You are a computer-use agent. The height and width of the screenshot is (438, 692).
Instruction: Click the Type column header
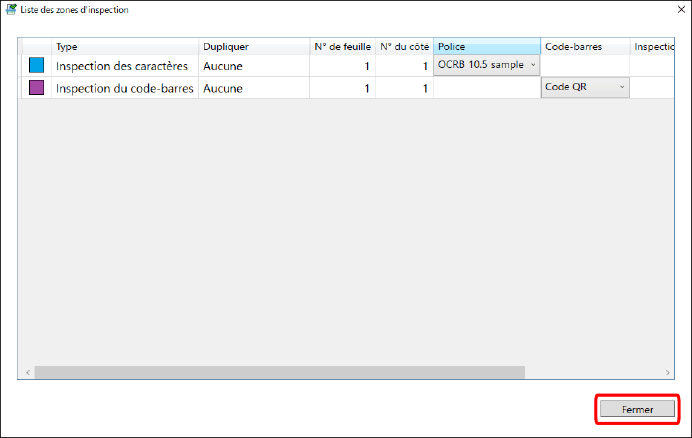125,47
